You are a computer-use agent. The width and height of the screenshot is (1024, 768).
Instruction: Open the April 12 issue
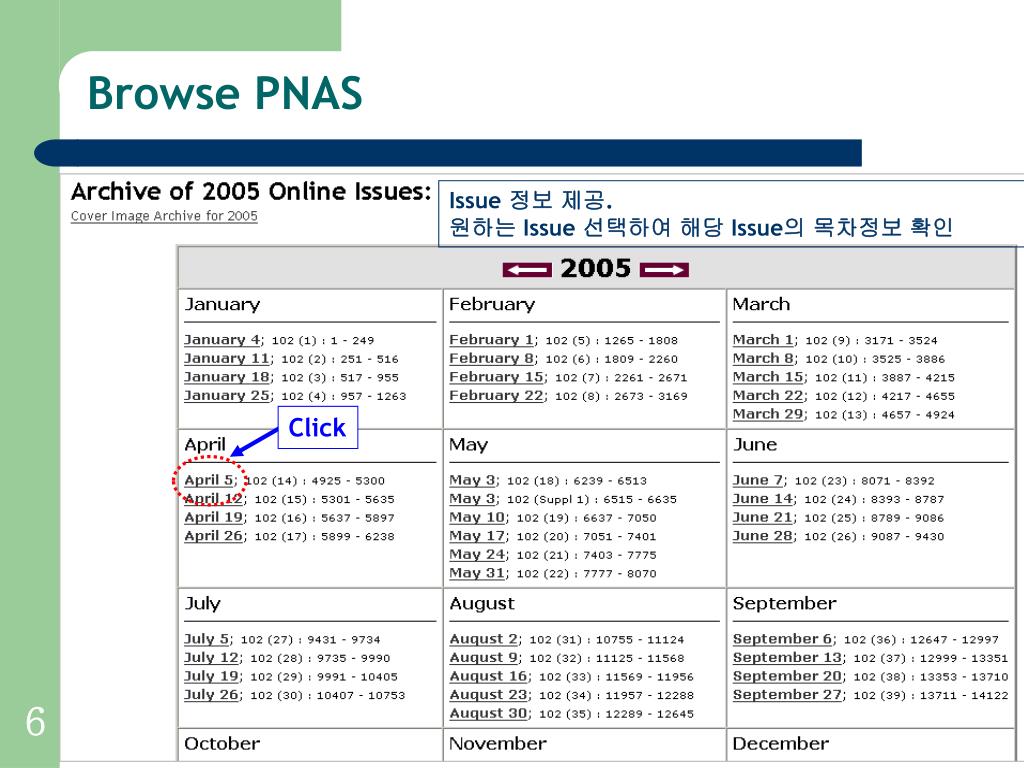[214, 499]
